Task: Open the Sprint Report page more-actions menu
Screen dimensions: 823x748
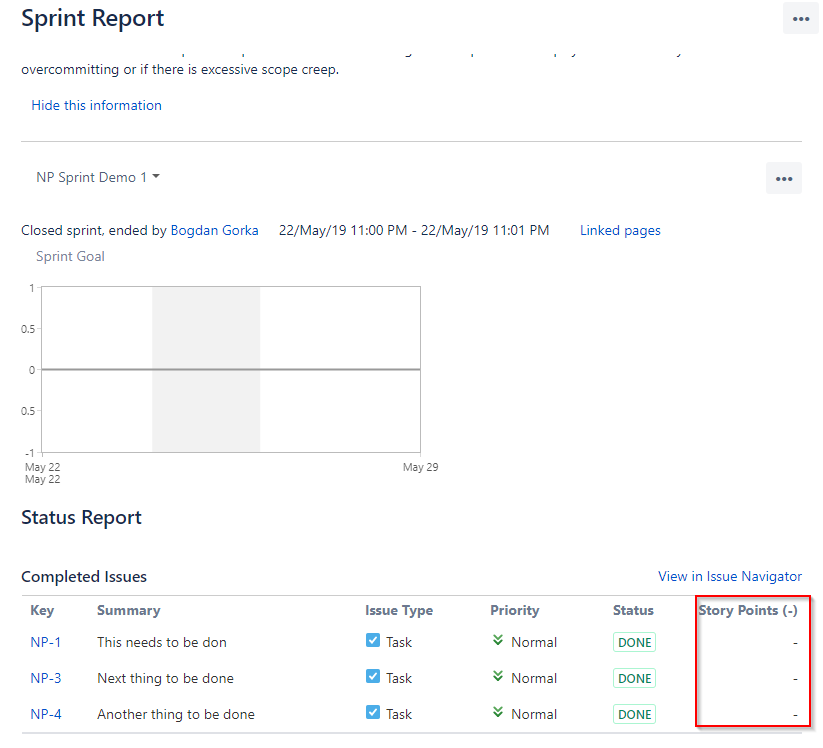Action: point(800,19)
